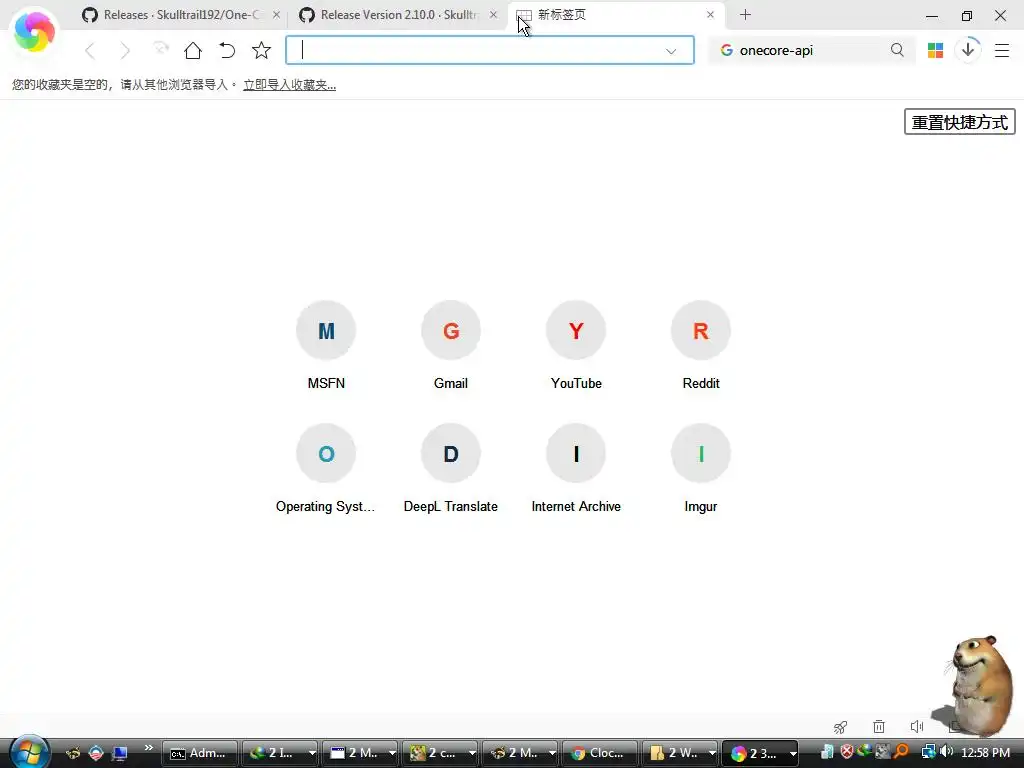Screen dimensions: 1024x768
Task: Click the refresh page icon
Action: pos(160,49)
